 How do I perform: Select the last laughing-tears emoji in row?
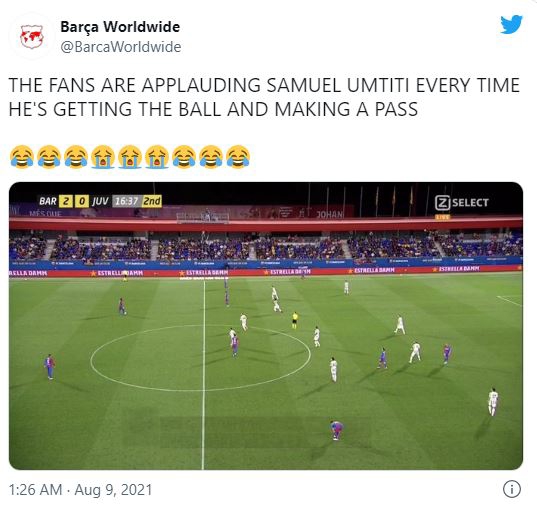(238, 157)
